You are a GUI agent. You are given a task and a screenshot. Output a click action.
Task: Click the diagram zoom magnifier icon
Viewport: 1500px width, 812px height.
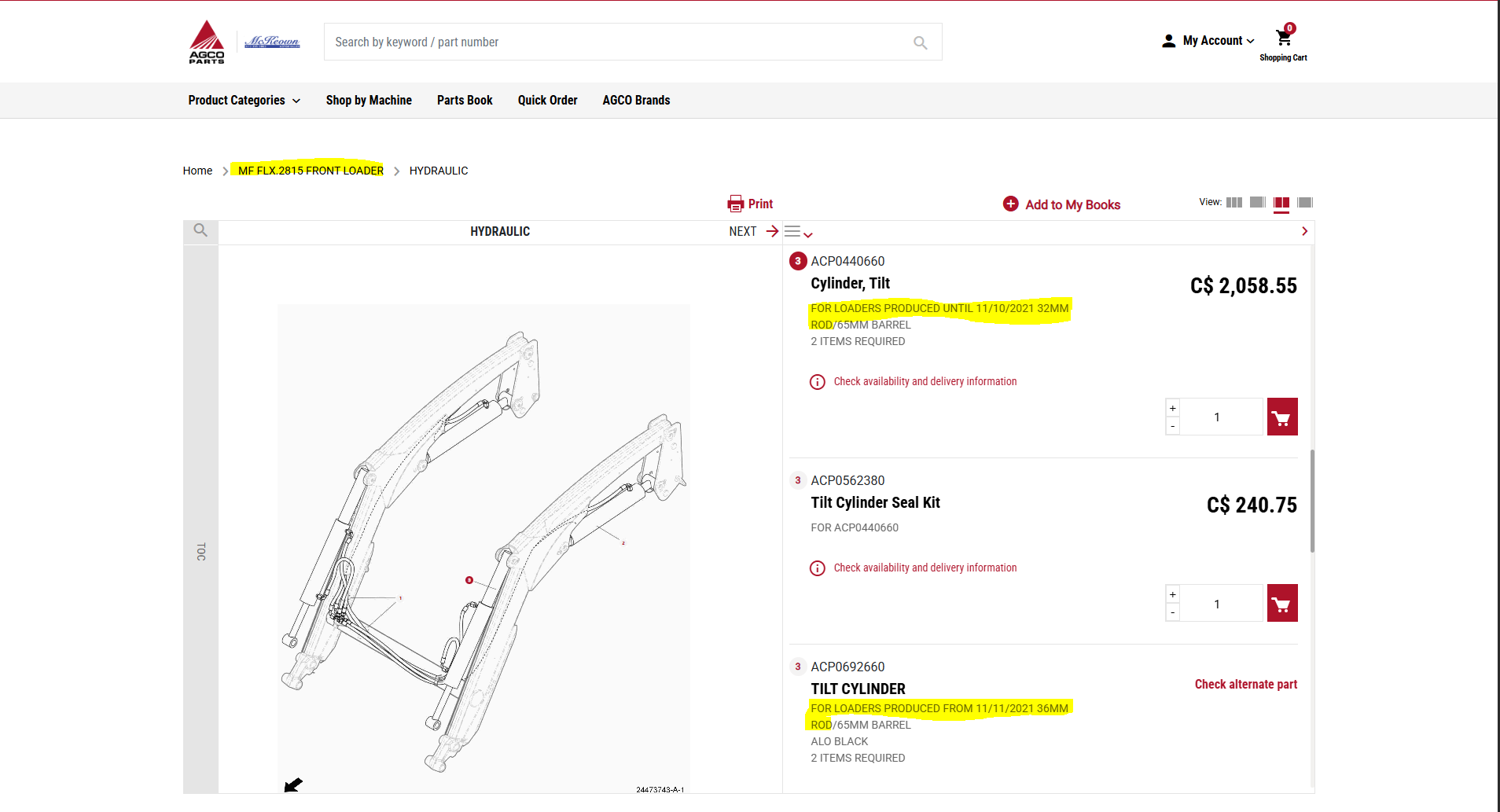[200, 230]
